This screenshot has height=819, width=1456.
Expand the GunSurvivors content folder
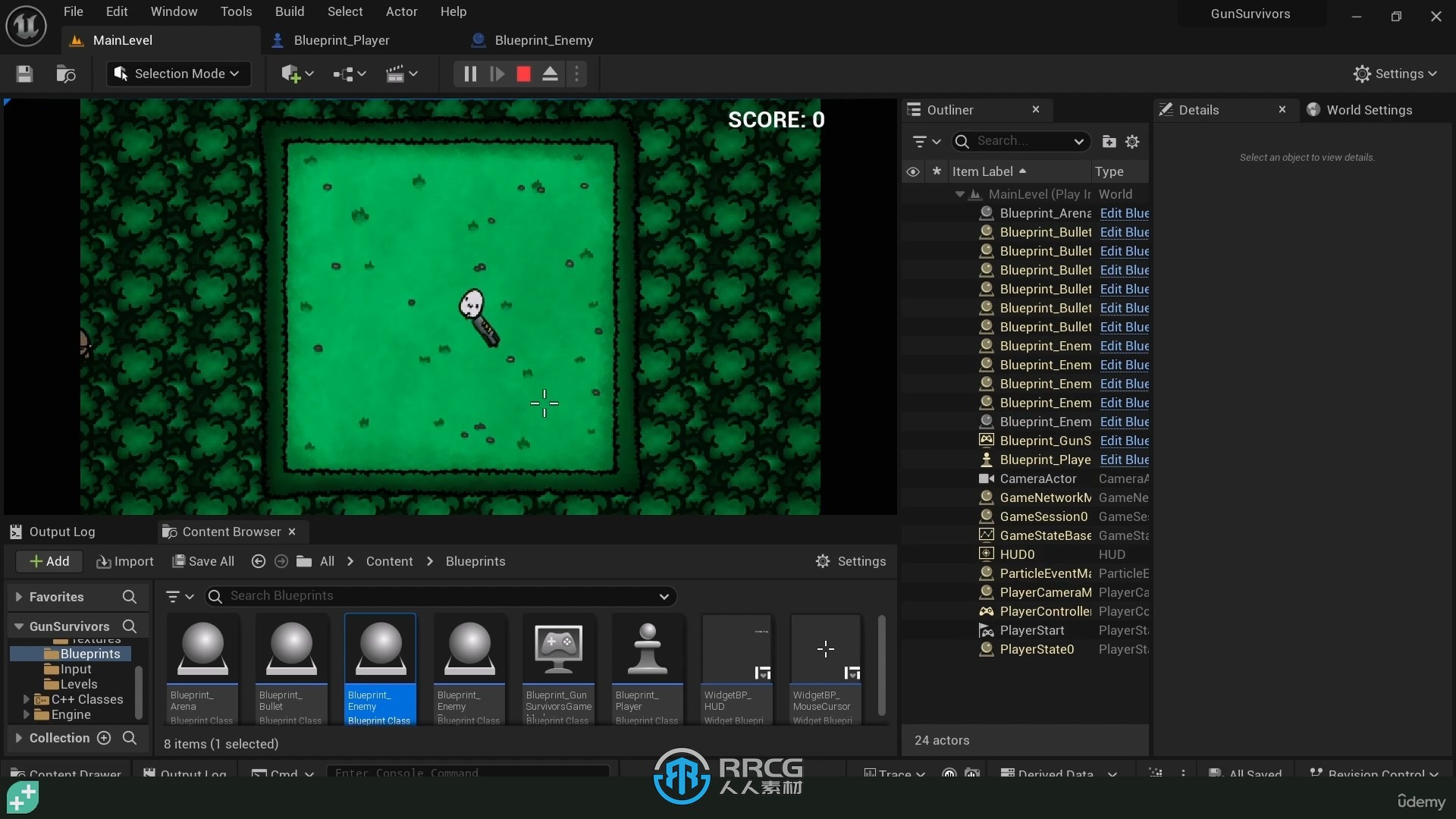(x=18, y=626)
